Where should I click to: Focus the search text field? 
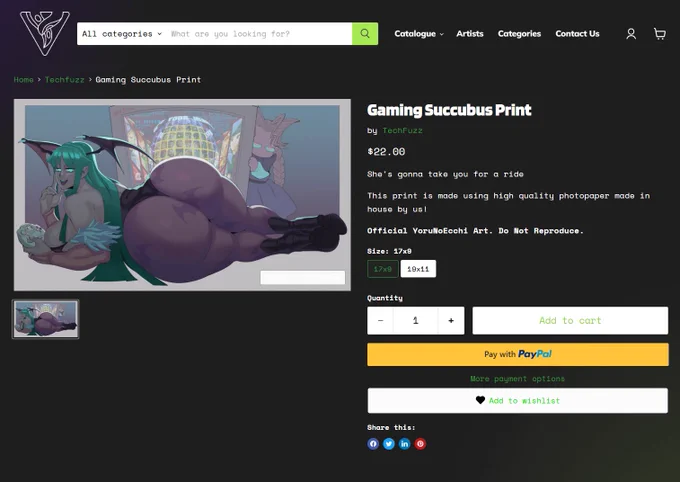[x=259, y=34]
